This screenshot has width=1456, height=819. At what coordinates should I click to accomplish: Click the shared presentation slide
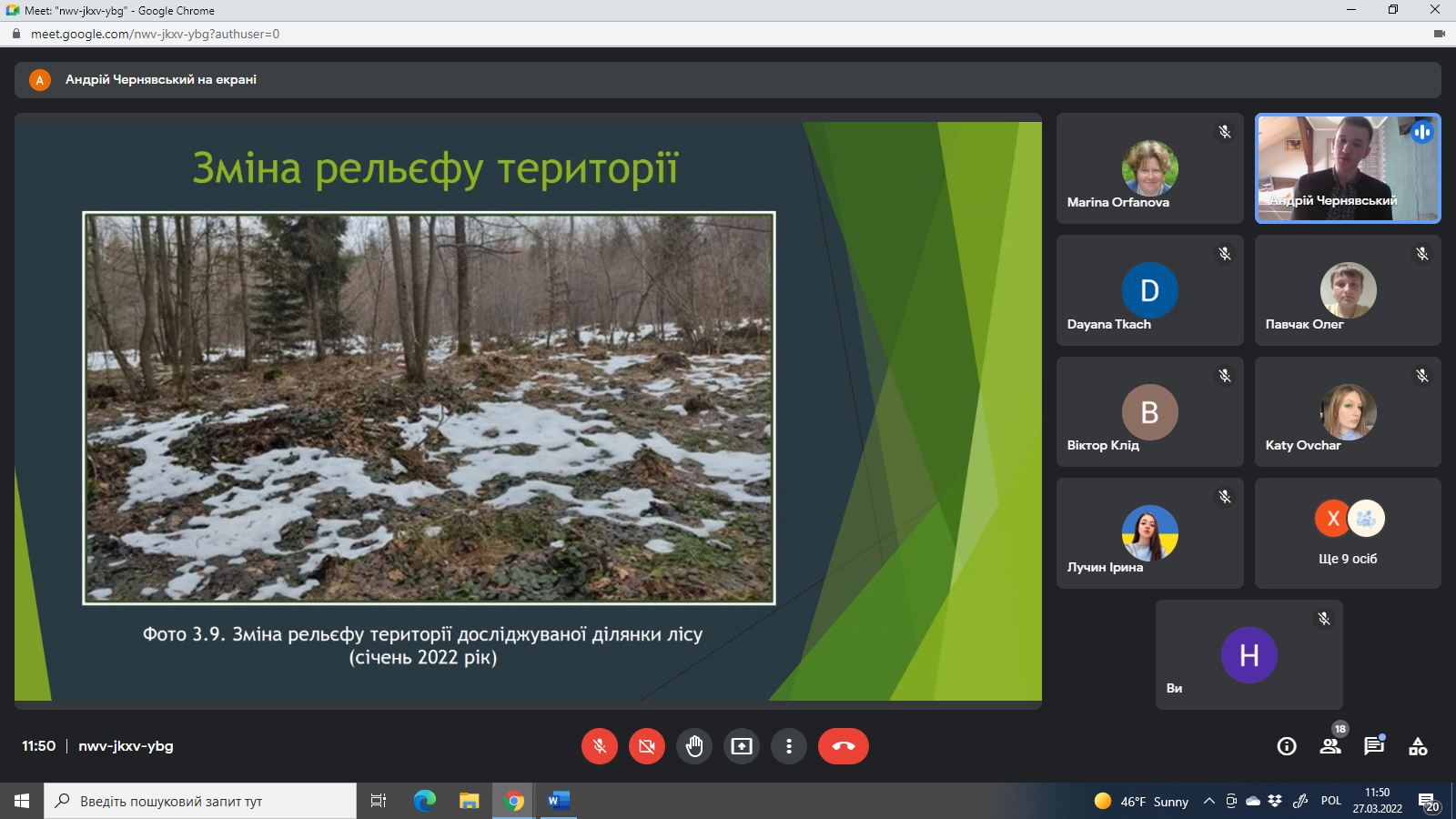coord(528,409)
